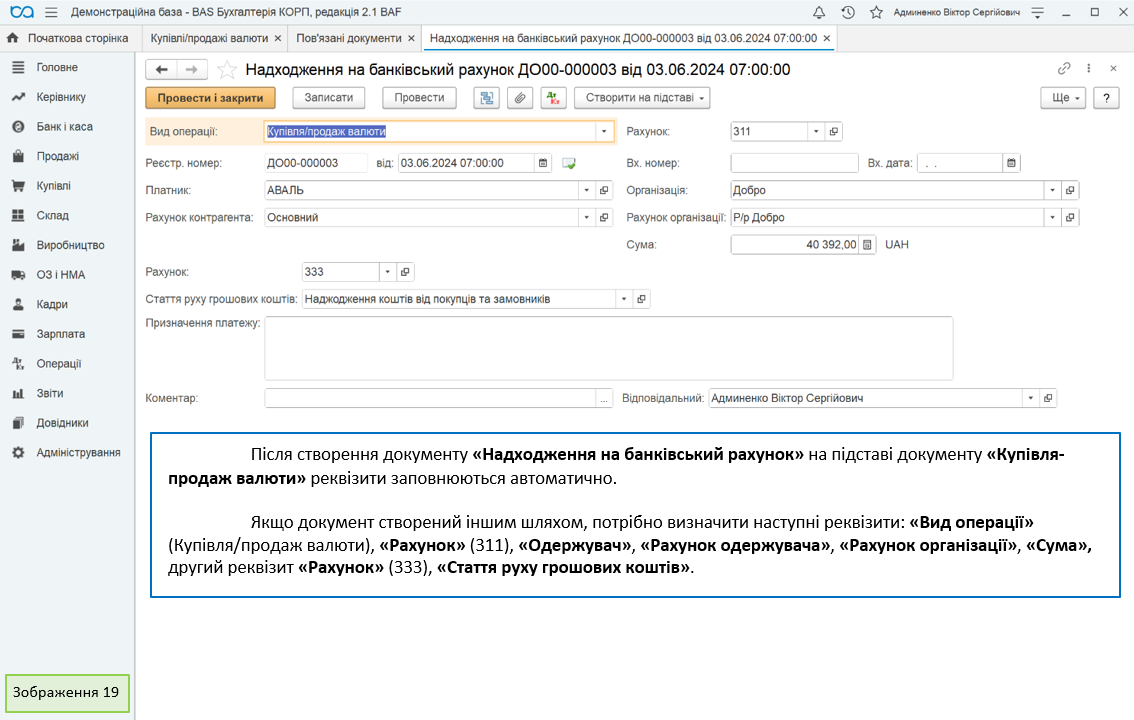Screen dimensions: 1134x720
Task: Close the Пов'язані документи tab
Action: tap(411, 38)
